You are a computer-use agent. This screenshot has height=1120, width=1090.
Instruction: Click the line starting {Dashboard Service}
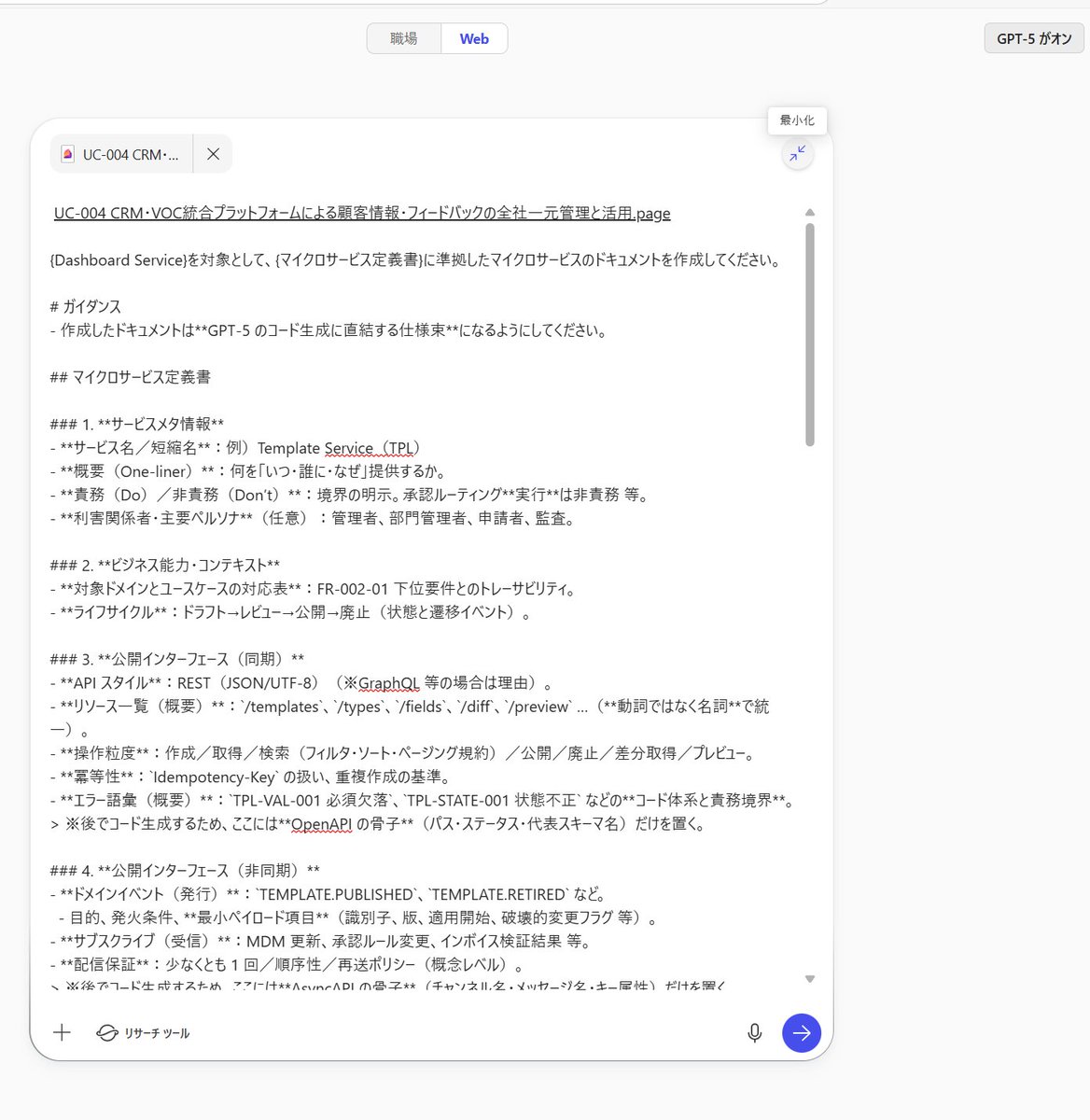click(416, 260)
